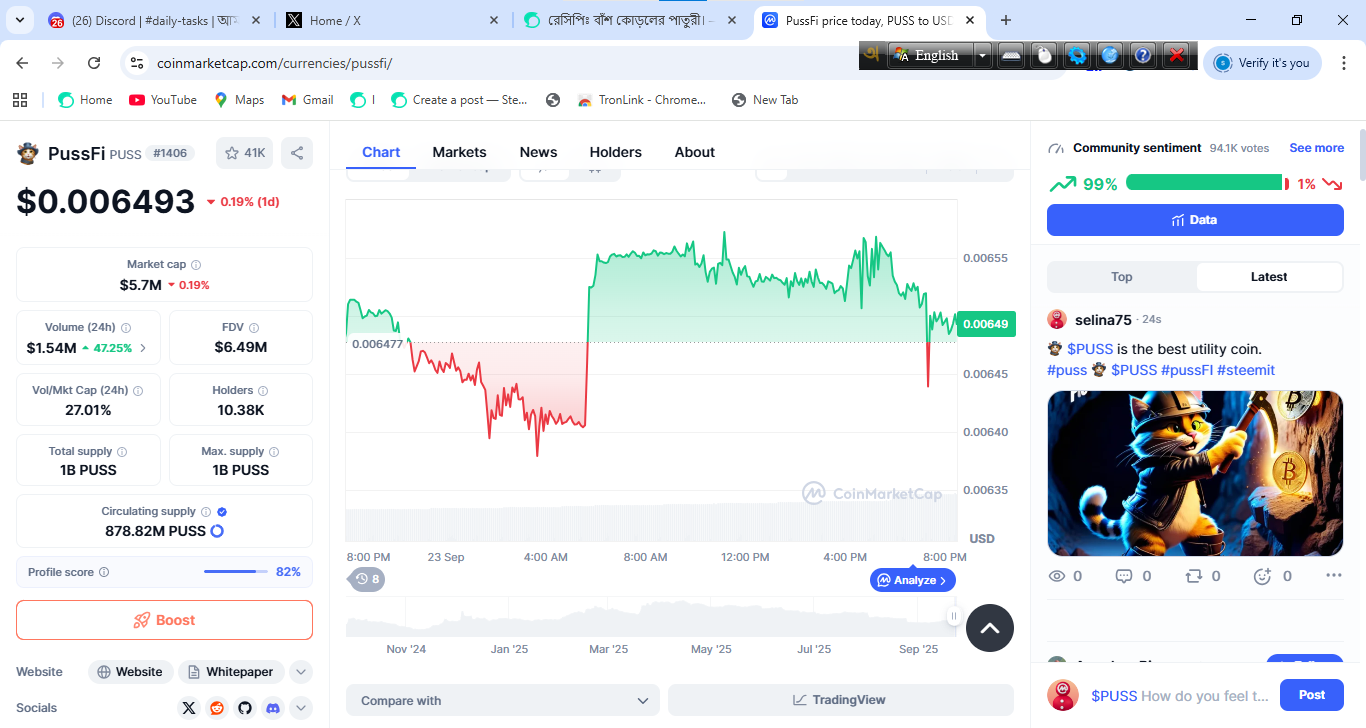Open the Reddit social link

[x=217, y=708]
